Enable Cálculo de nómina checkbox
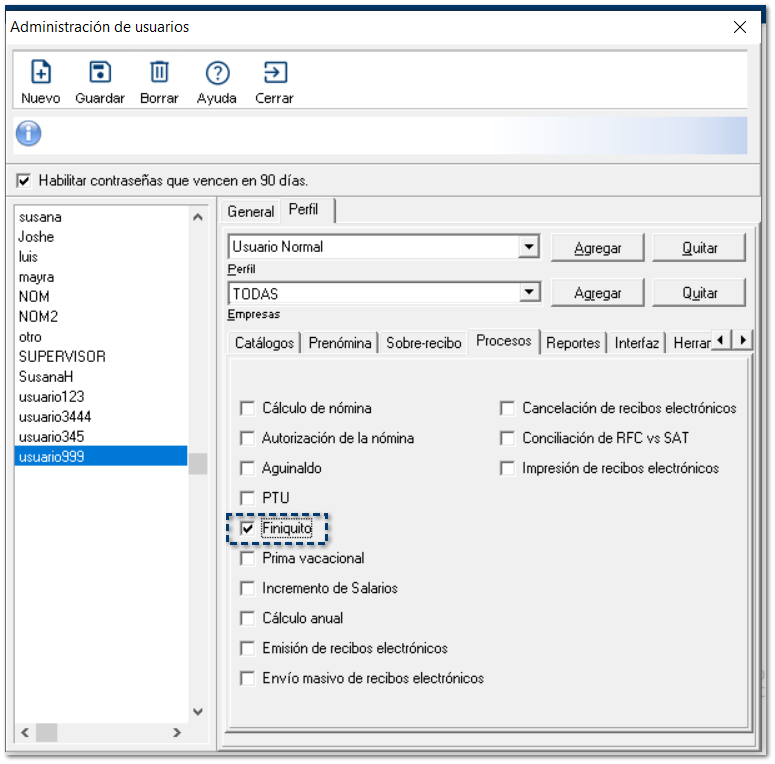The width and height of the screenshot is (775, 764). pyautogui.click(x=247, y=408)
